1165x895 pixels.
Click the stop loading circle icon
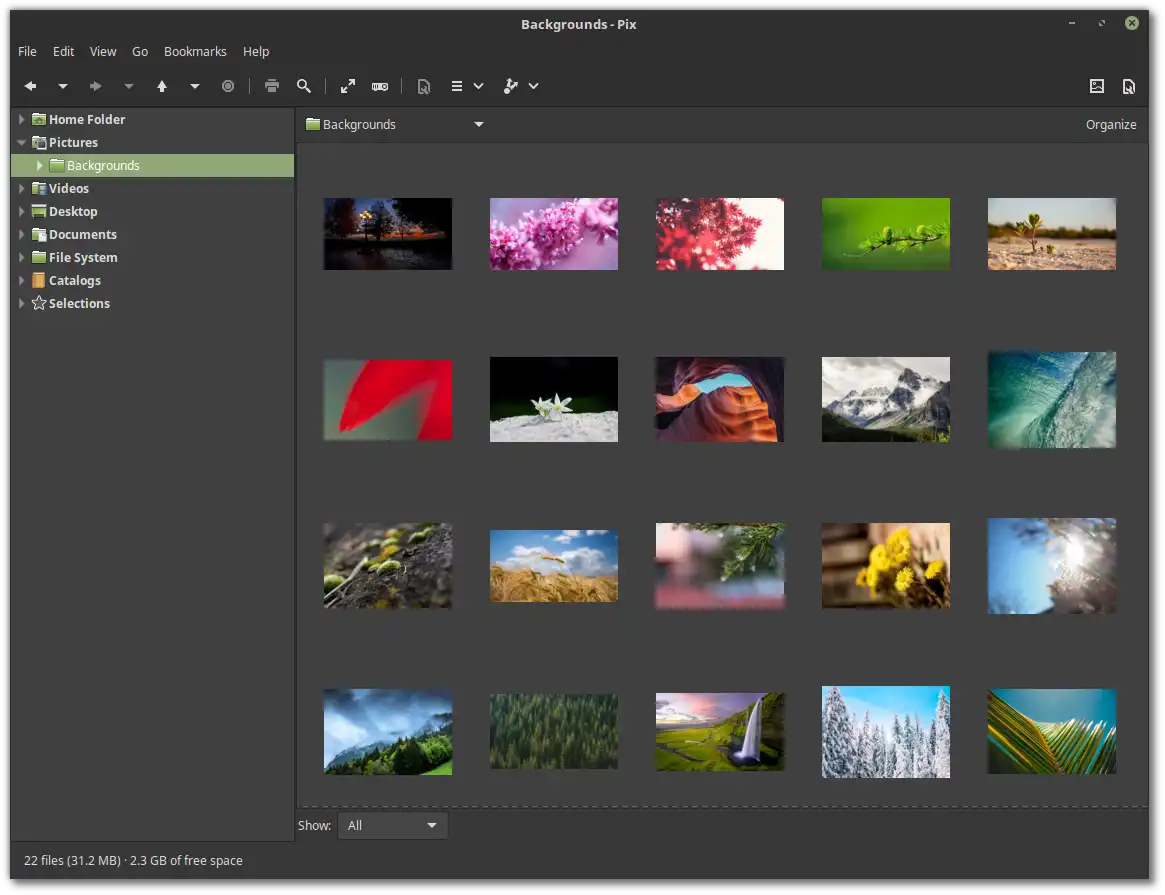point(228,87)
